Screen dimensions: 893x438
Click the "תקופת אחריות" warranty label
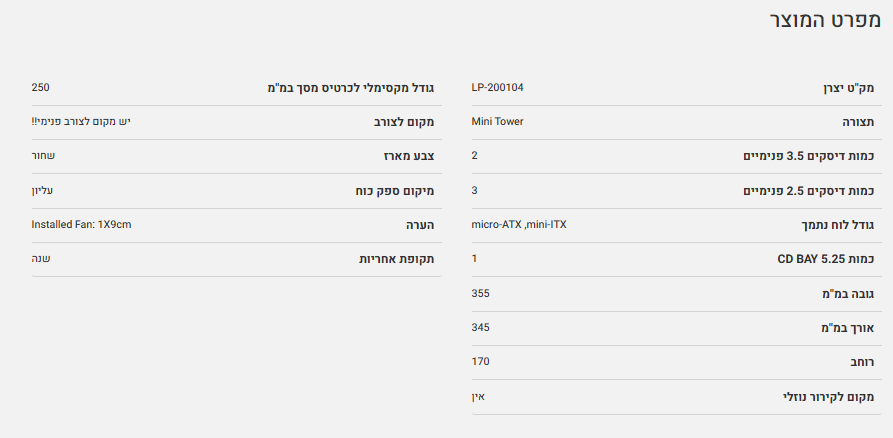pos(396,259)
